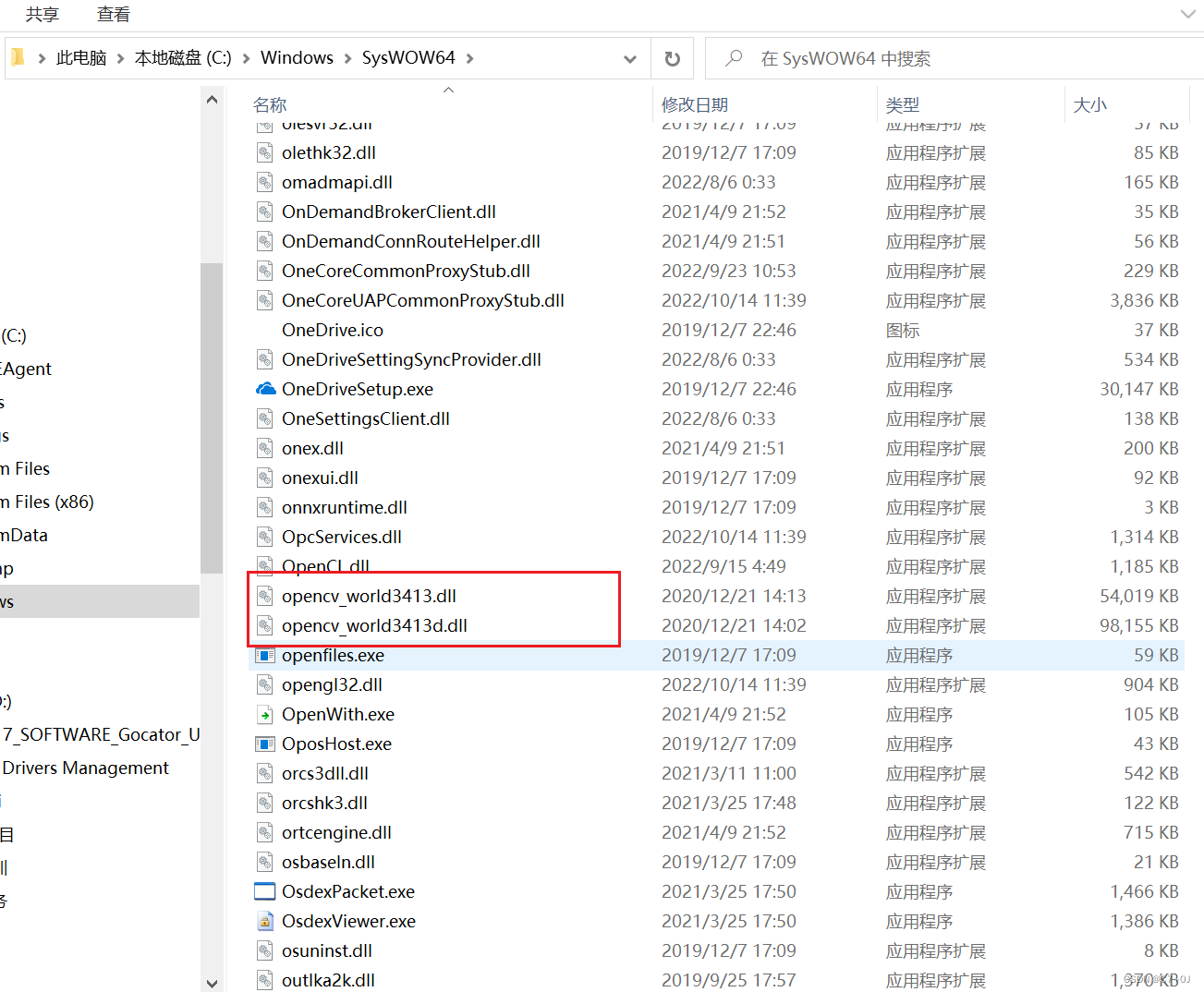Click the olethk32.dll file icon
The height and width of the screenshot is (992, 1204).
[265, 152]
